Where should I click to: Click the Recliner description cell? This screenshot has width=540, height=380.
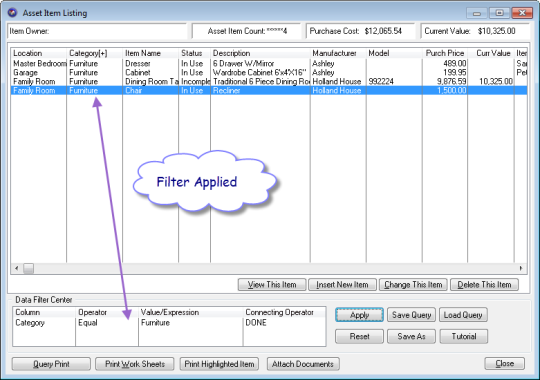click(x=226, y=91)
